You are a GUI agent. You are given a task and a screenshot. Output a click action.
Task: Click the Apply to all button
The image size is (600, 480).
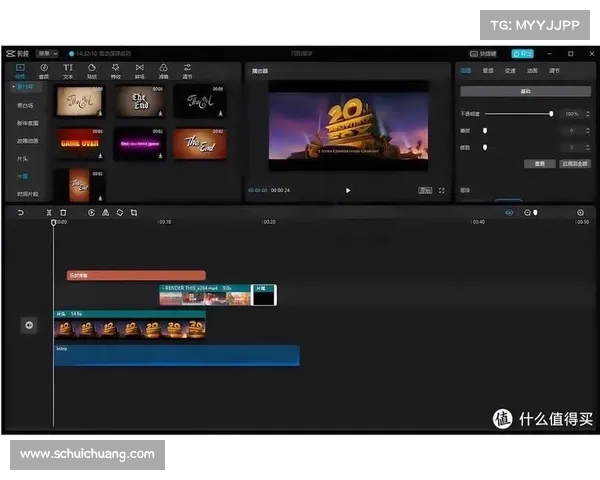575,164
